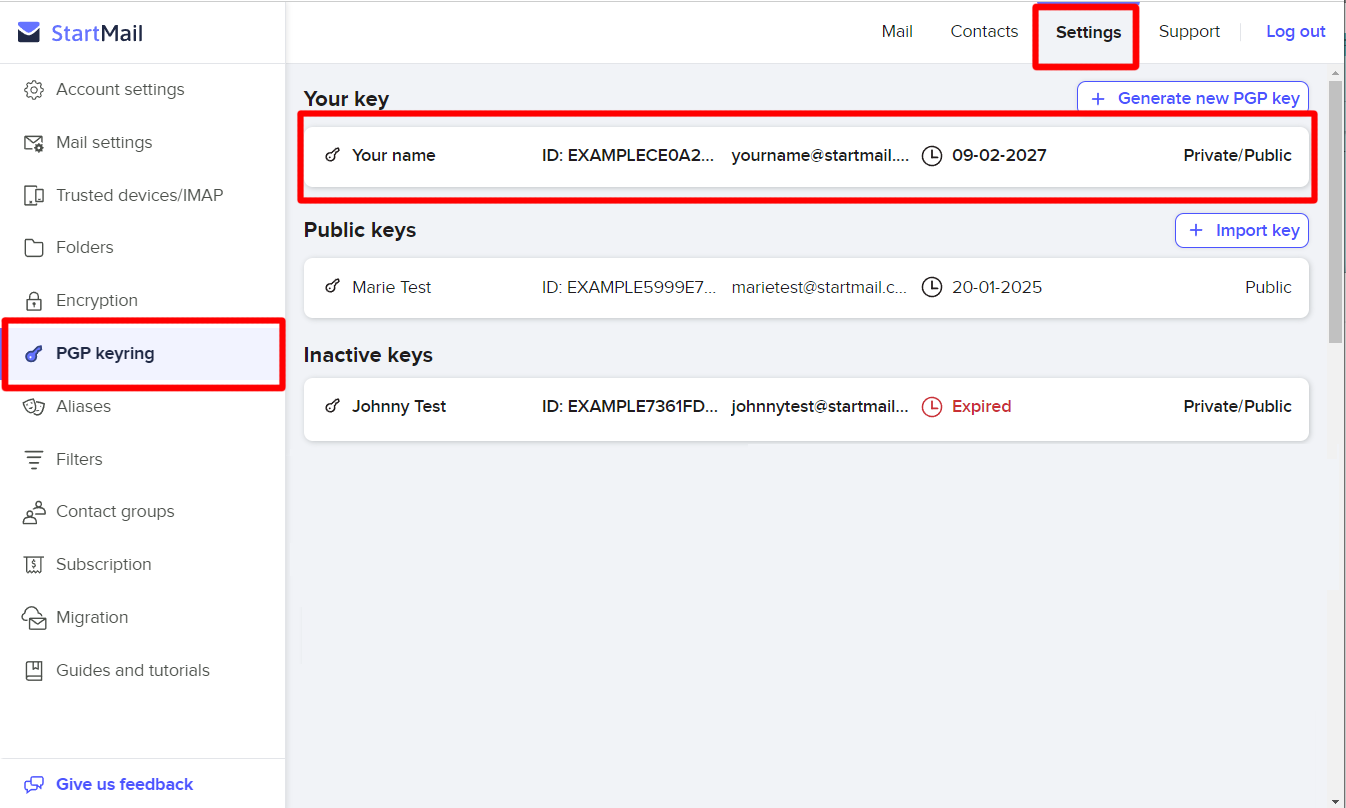Image resolution: width=1346 pixels, height=808 pixels.
Task: Click Guides and tutorials book icon
Action: [x=34, y=670]
